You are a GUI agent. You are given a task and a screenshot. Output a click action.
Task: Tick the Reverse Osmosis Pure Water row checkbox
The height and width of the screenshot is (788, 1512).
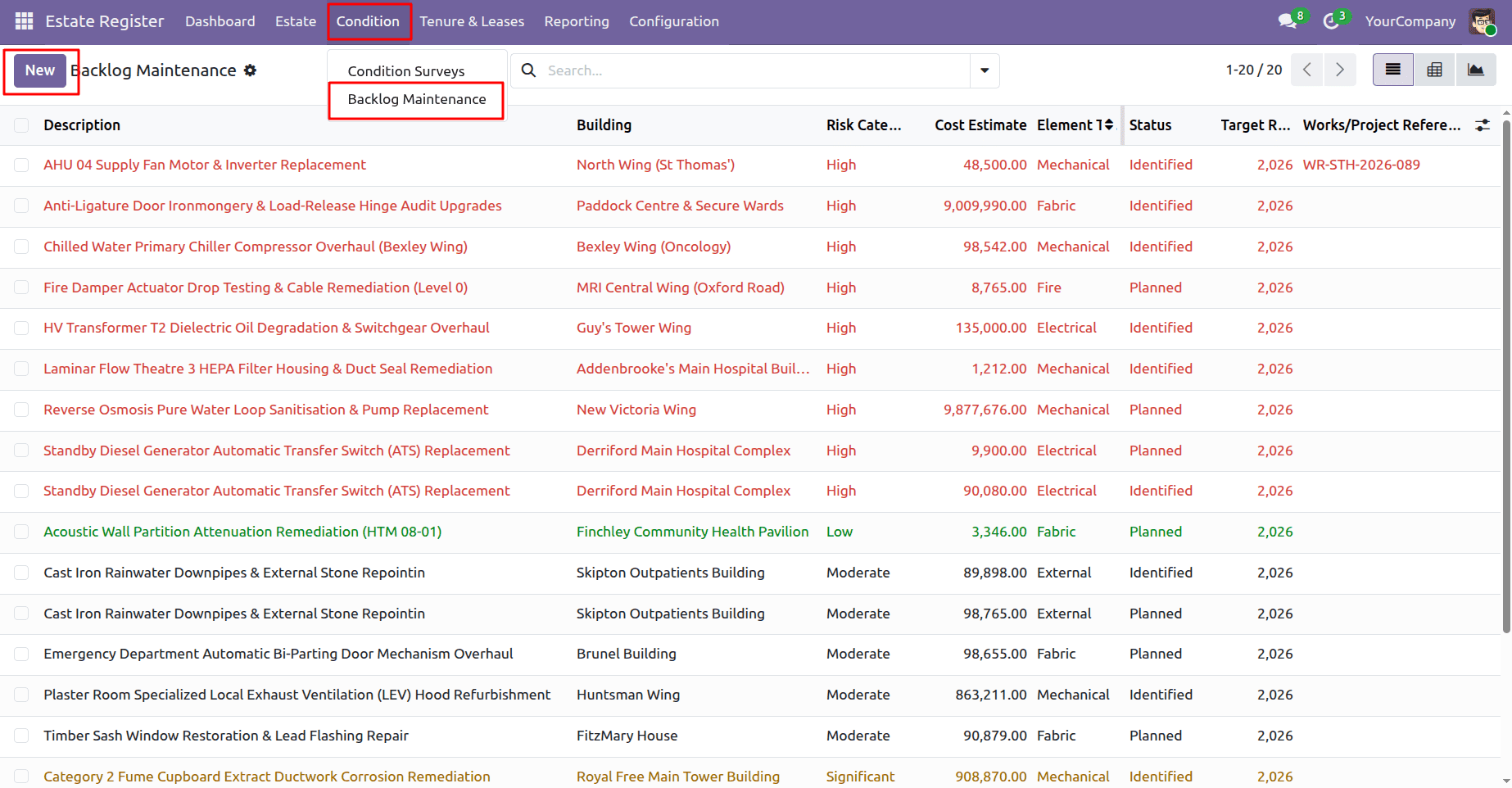click(x=21, y=410)
